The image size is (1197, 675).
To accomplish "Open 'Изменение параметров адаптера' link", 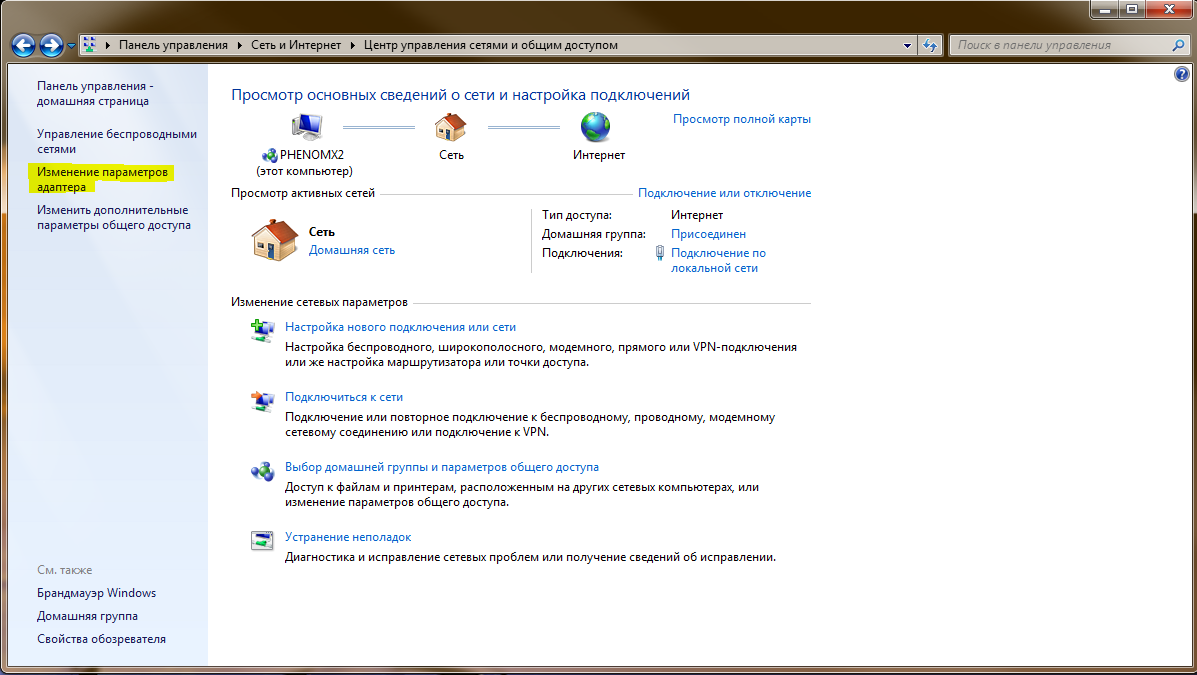I will click(x=102, y=179).
